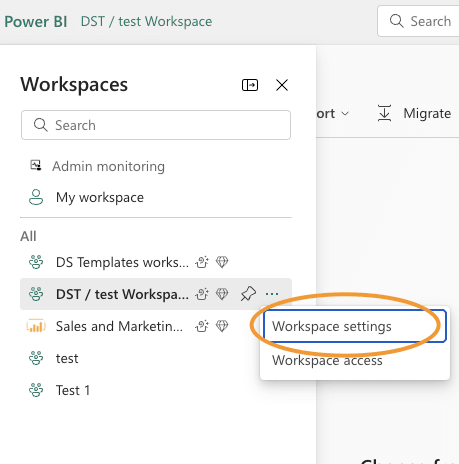Click the Migrate button

(x=414, y=113)
